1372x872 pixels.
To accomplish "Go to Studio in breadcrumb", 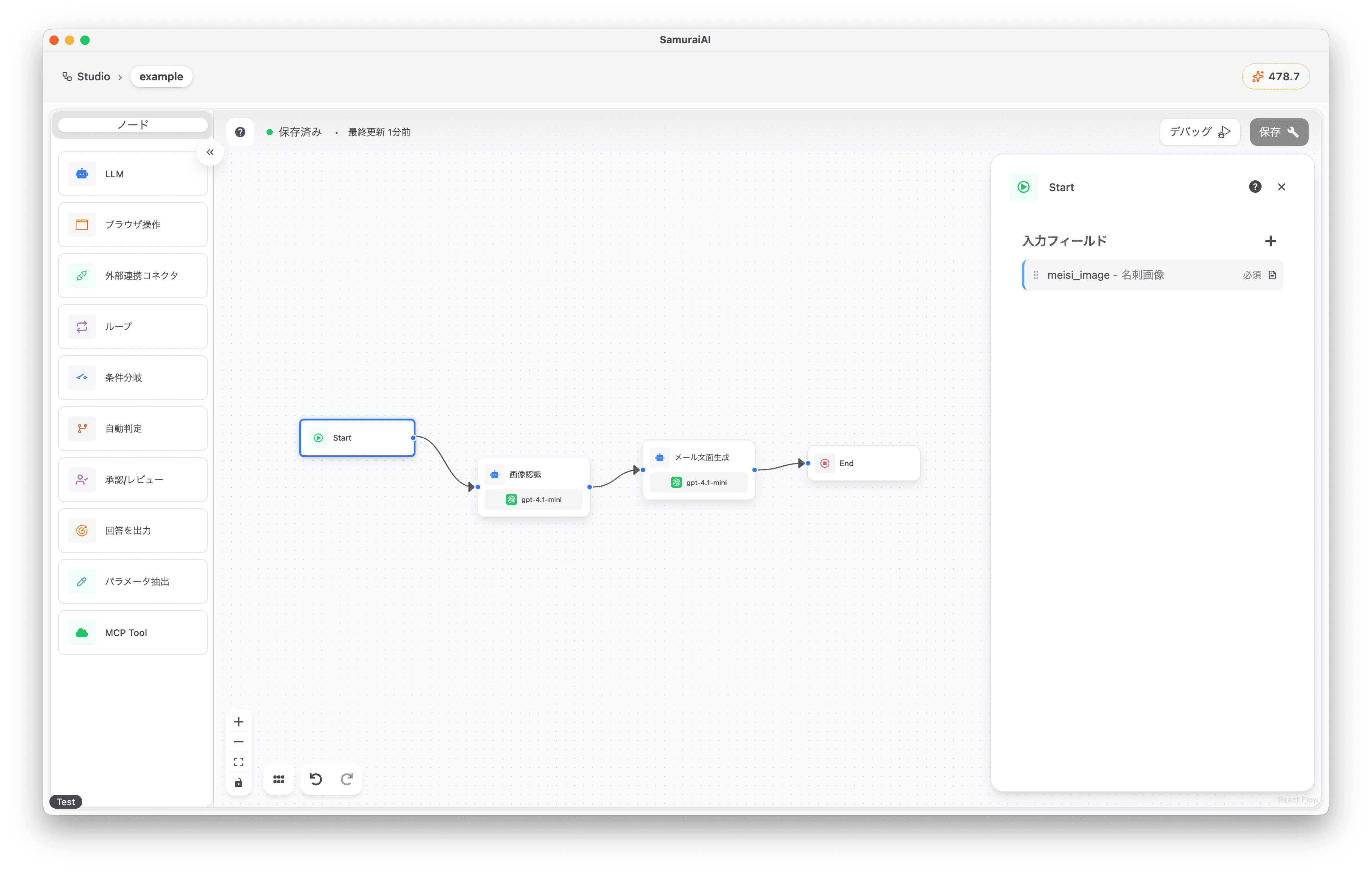I will pyautogui.click(x=93, y=76).
